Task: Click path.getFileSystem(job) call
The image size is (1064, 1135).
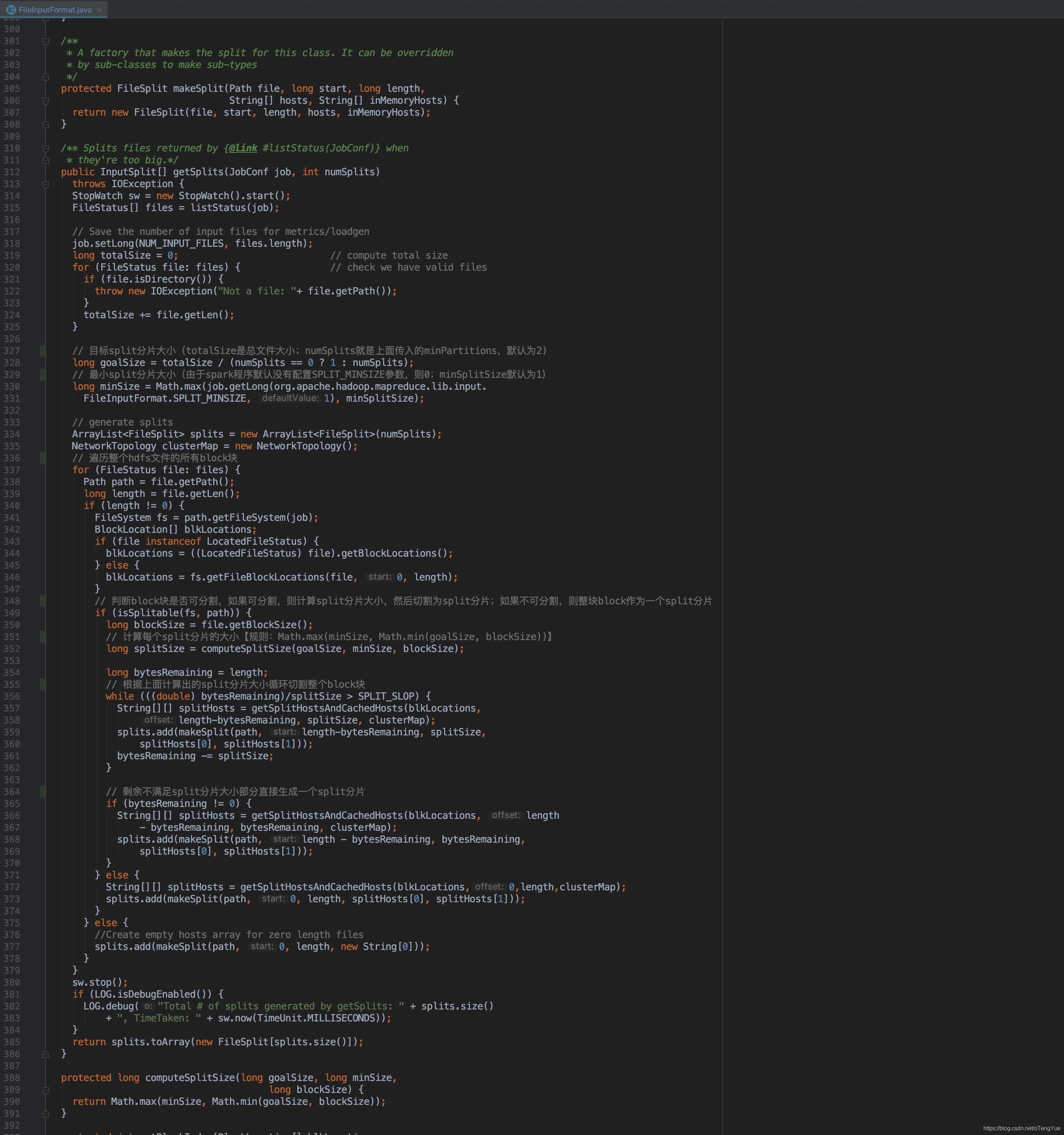Action: 248,518
